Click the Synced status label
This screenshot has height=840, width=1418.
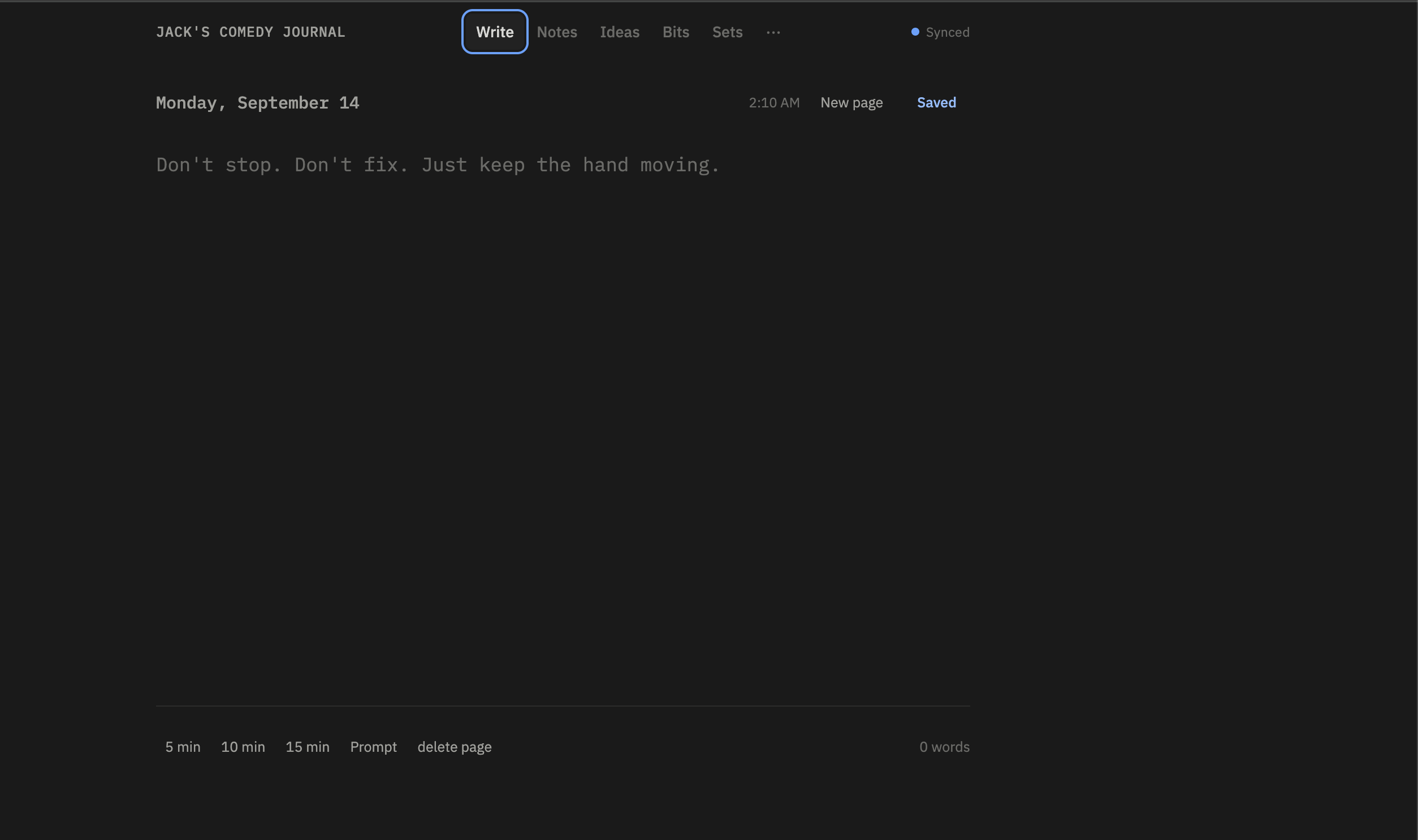[x=947, y=32]
